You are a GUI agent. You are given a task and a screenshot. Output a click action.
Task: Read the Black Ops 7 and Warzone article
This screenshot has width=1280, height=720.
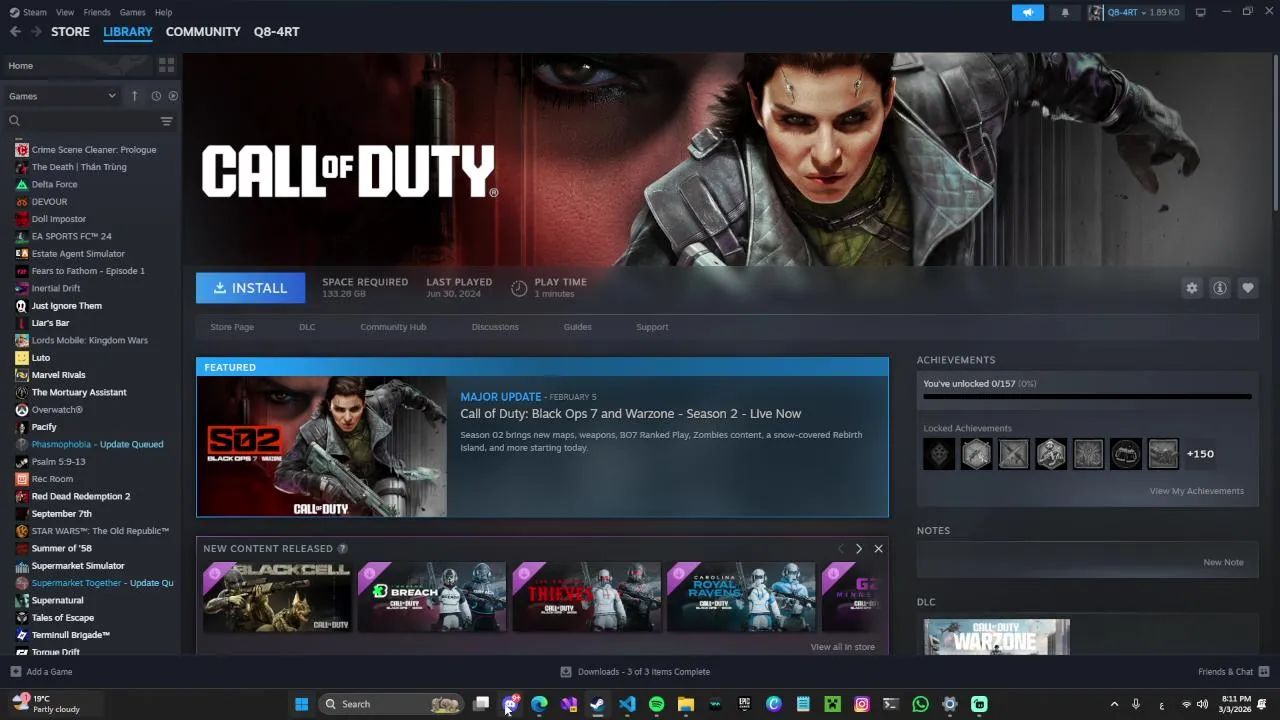[631, 414]
